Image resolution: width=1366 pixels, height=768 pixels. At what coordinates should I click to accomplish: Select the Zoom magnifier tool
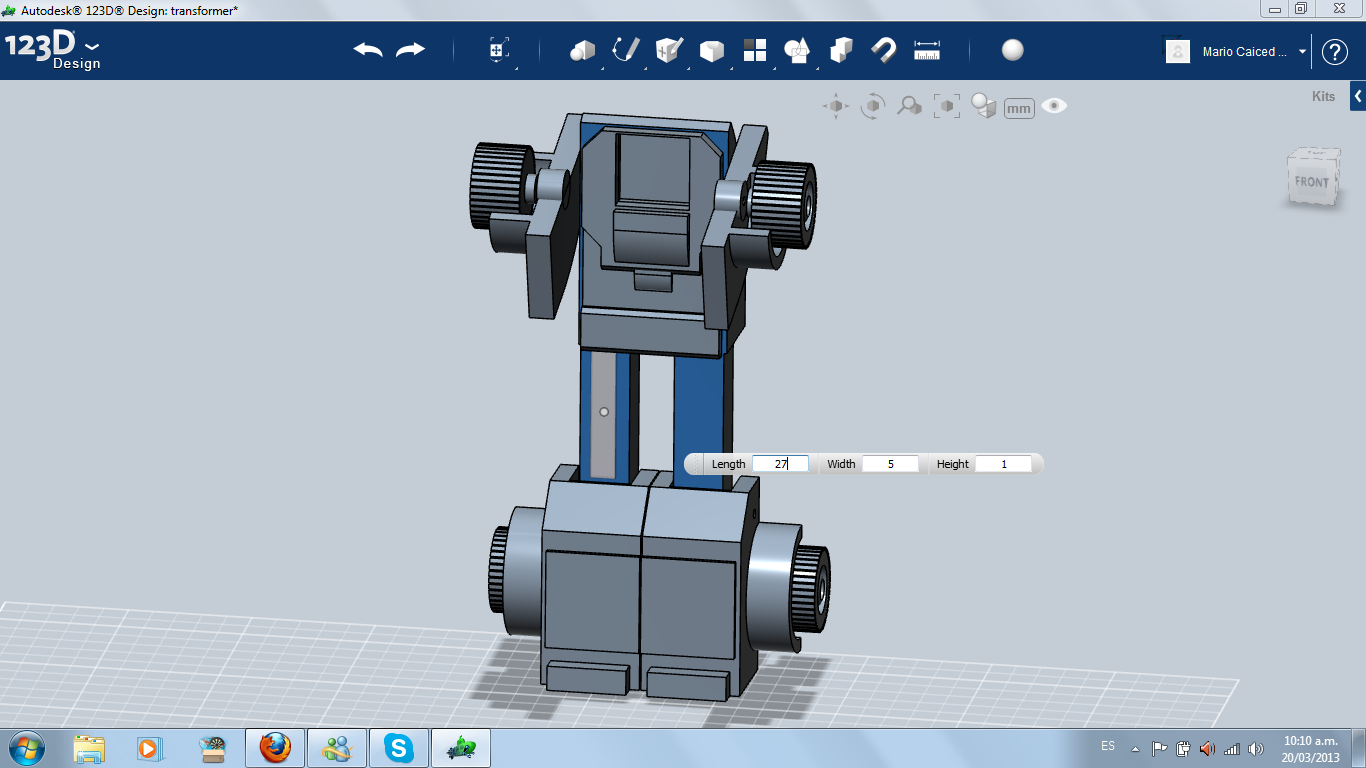909,106
